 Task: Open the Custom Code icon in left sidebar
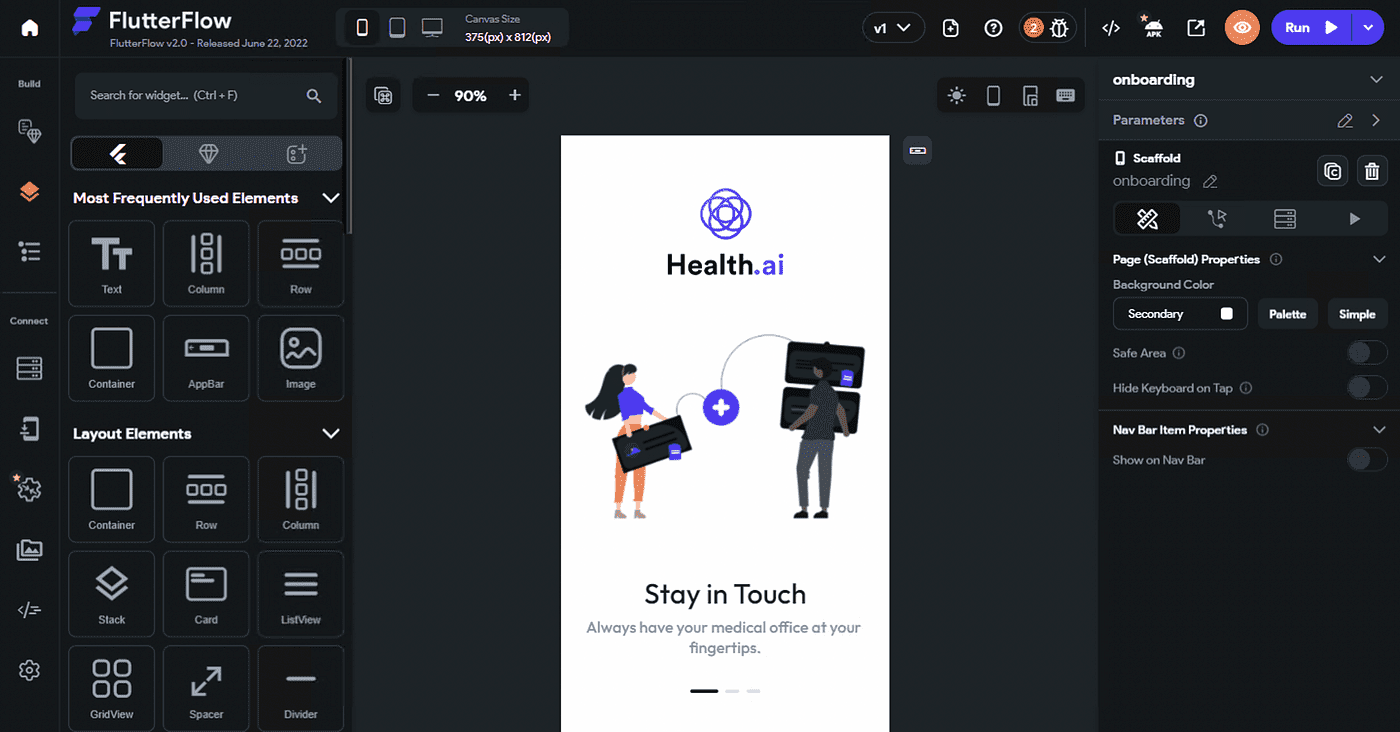click(x=29, y=609)
